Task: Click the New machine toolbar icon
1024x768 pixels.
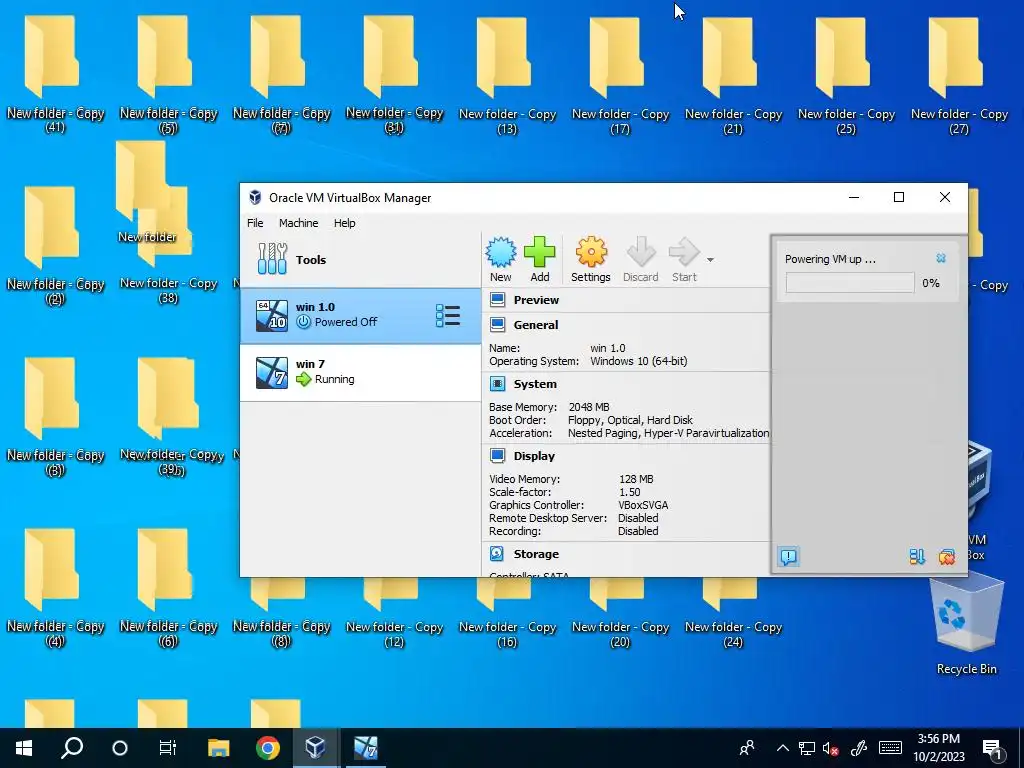Action: 501,260
